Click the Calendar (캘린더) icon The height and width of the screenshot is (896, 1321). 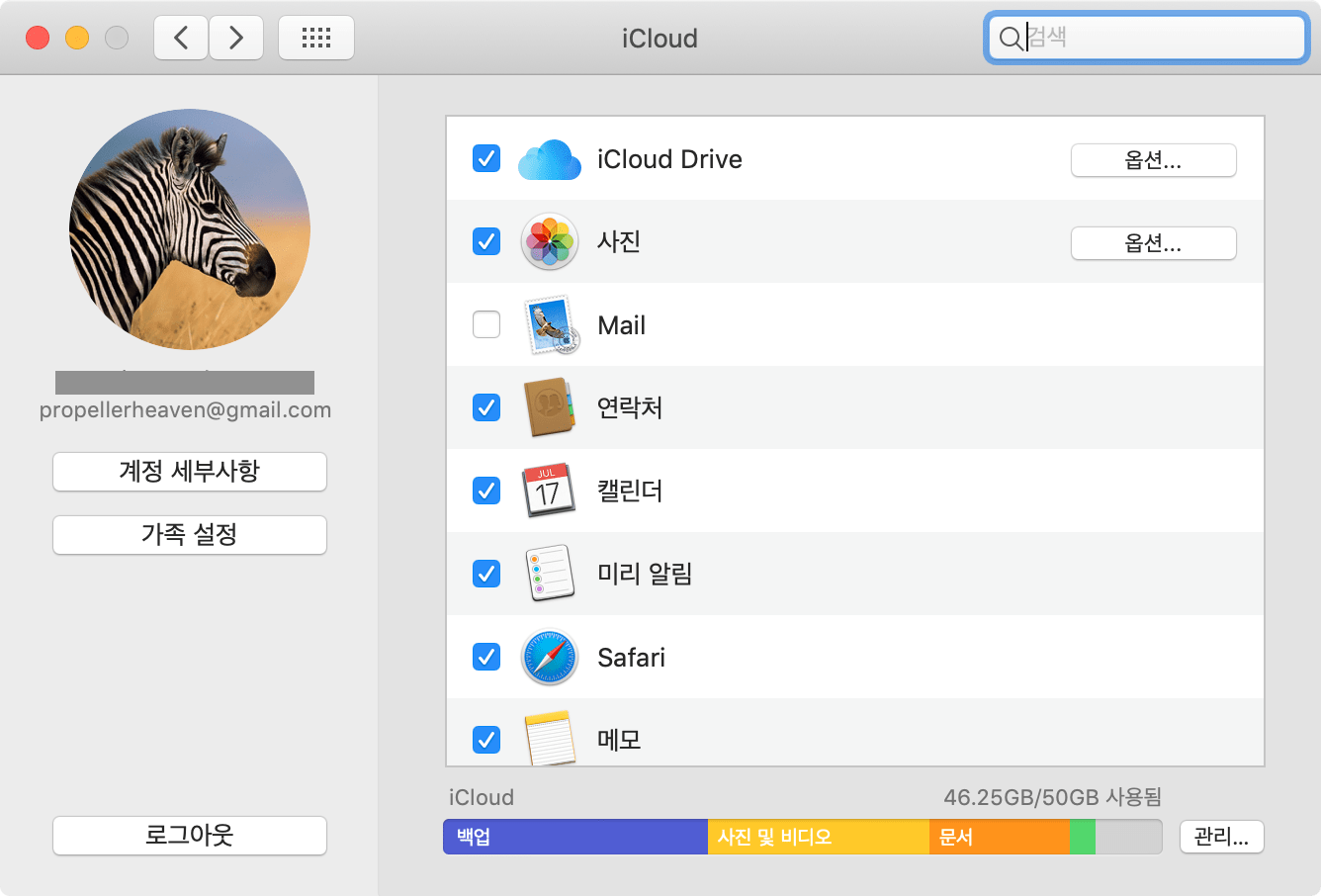coord(549,491)
